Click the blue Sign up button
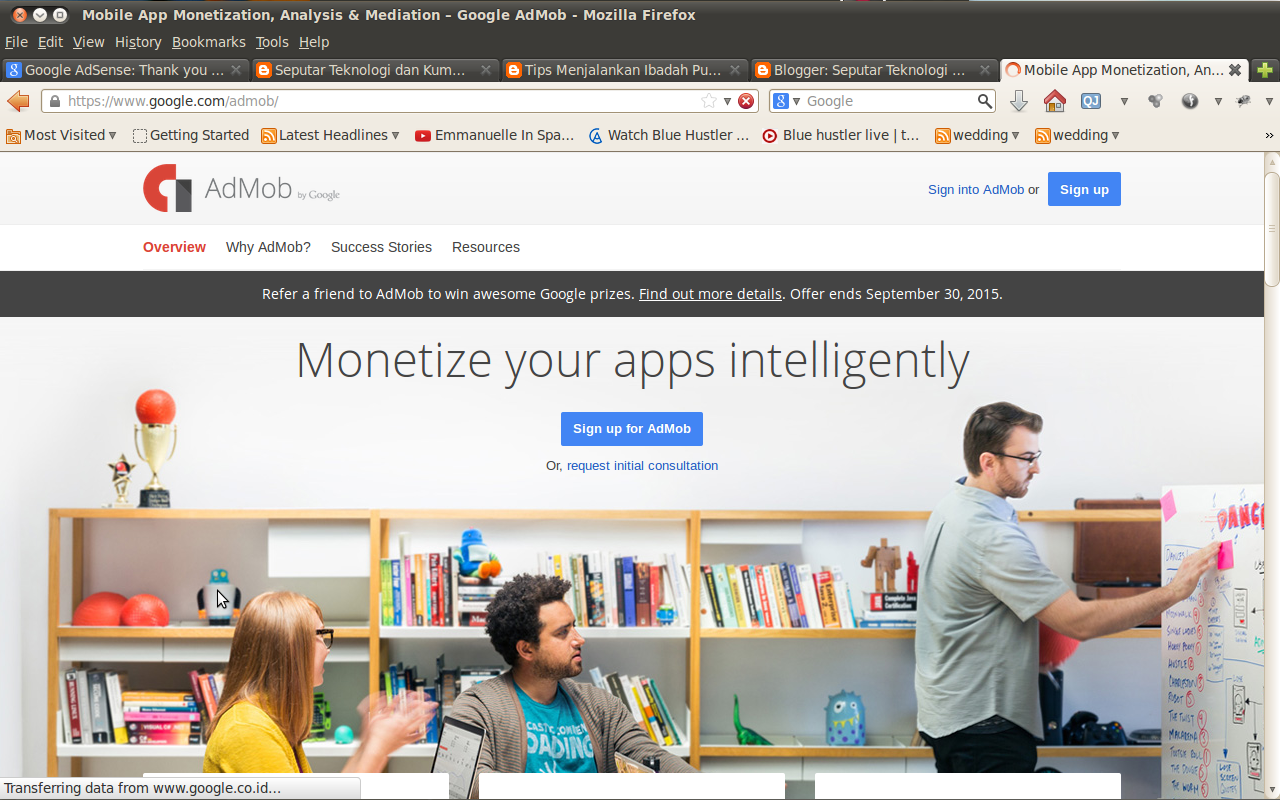Viewport: 1280px width, 800px height. 1084,189
